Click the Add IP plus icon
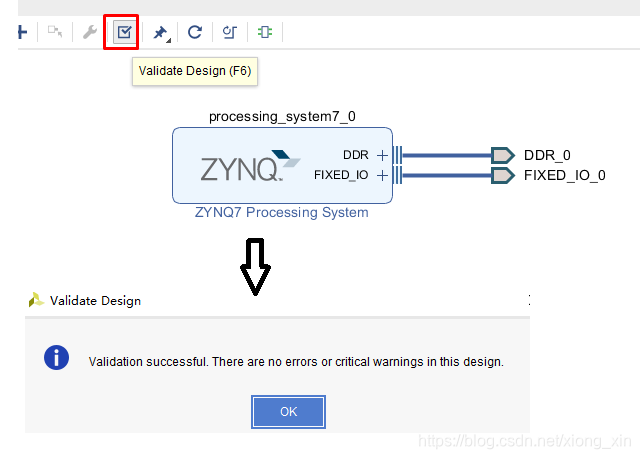This screenshot has width=640, height=459. click(22, 32)
